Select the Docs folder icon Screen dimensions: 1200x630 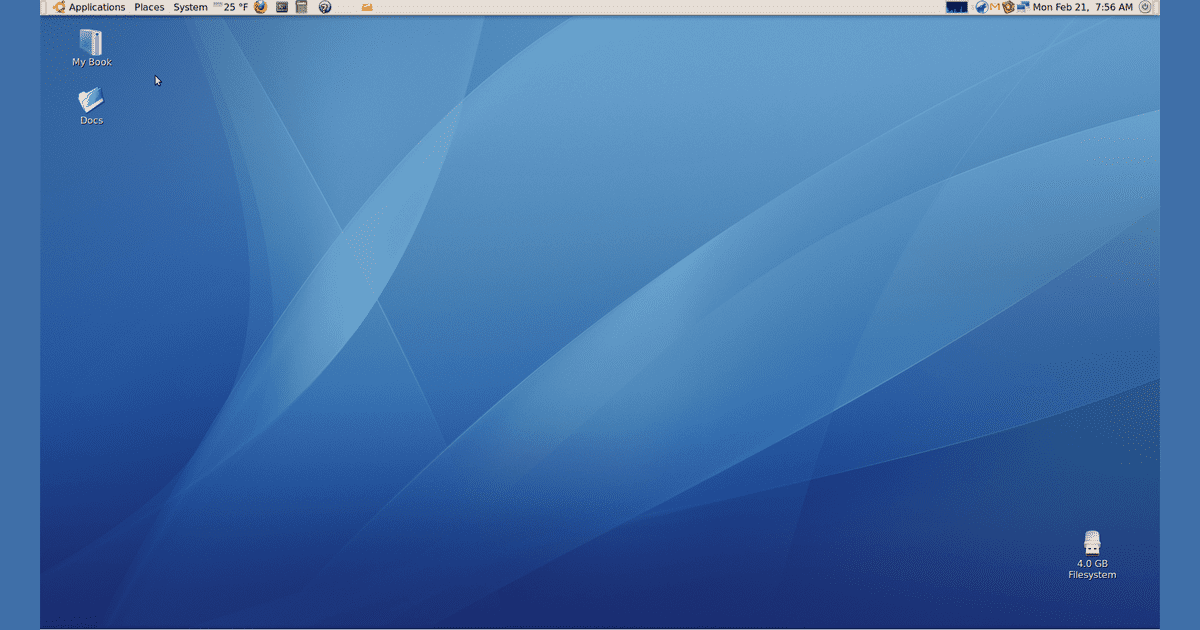coord(91,99)
